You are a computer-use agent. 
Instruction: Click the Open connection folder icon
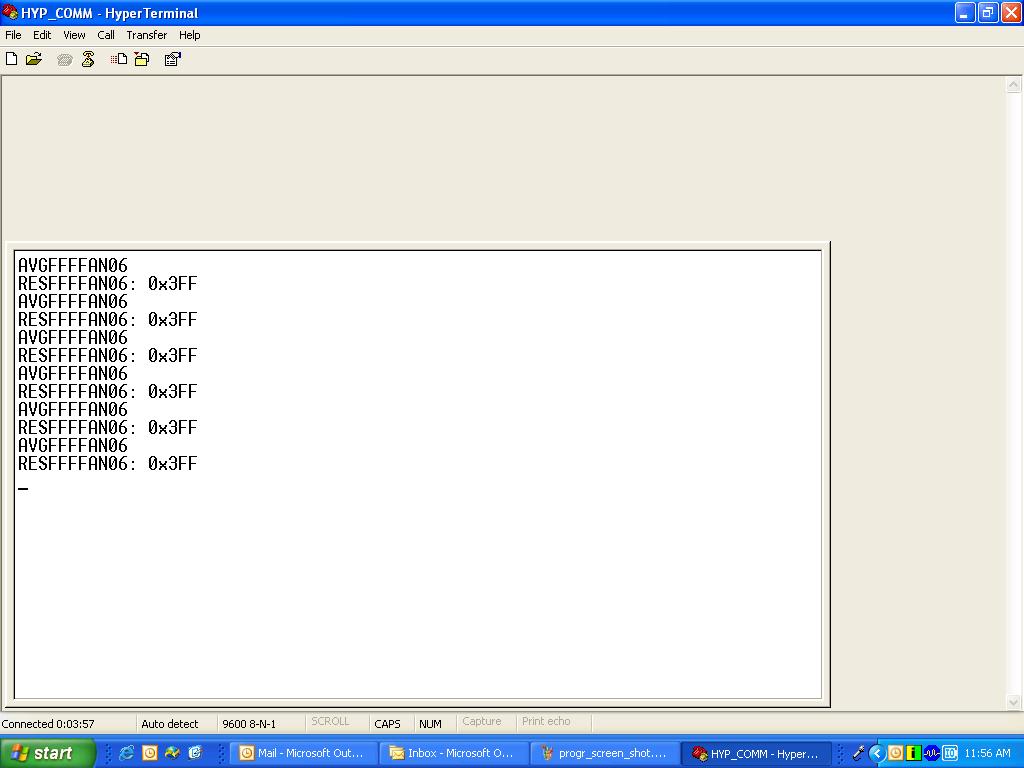click(34, 59)
